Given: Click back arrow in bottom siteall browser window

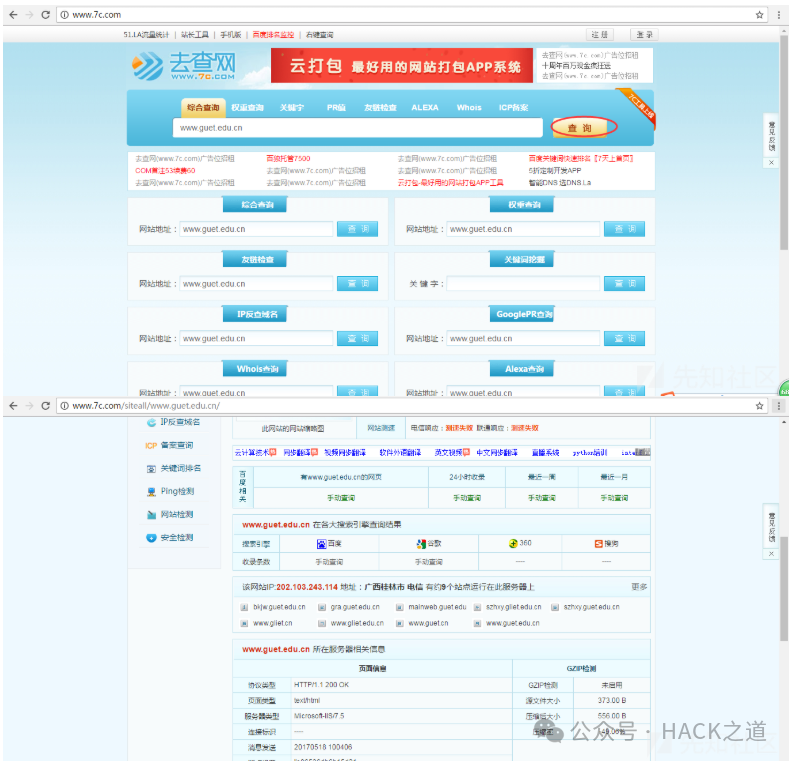Looking at the screenshot, I should (x=13, y=405).
